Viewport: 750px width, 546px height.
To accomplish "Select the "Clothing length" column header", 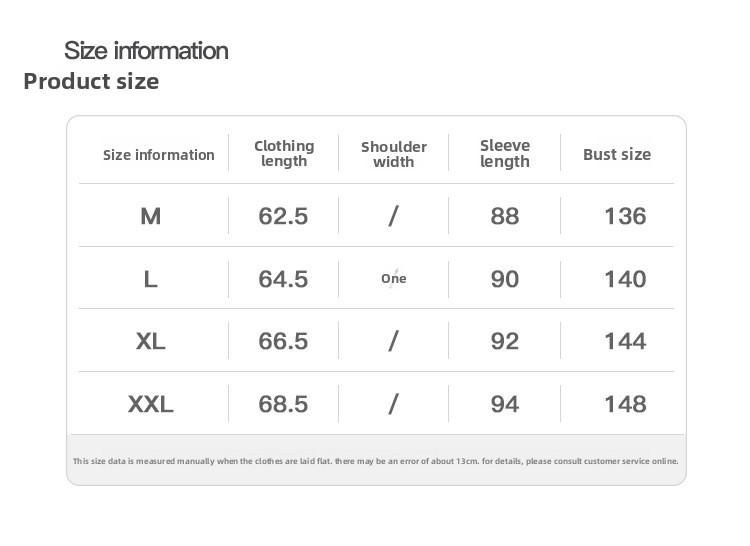I will [284, 153].
